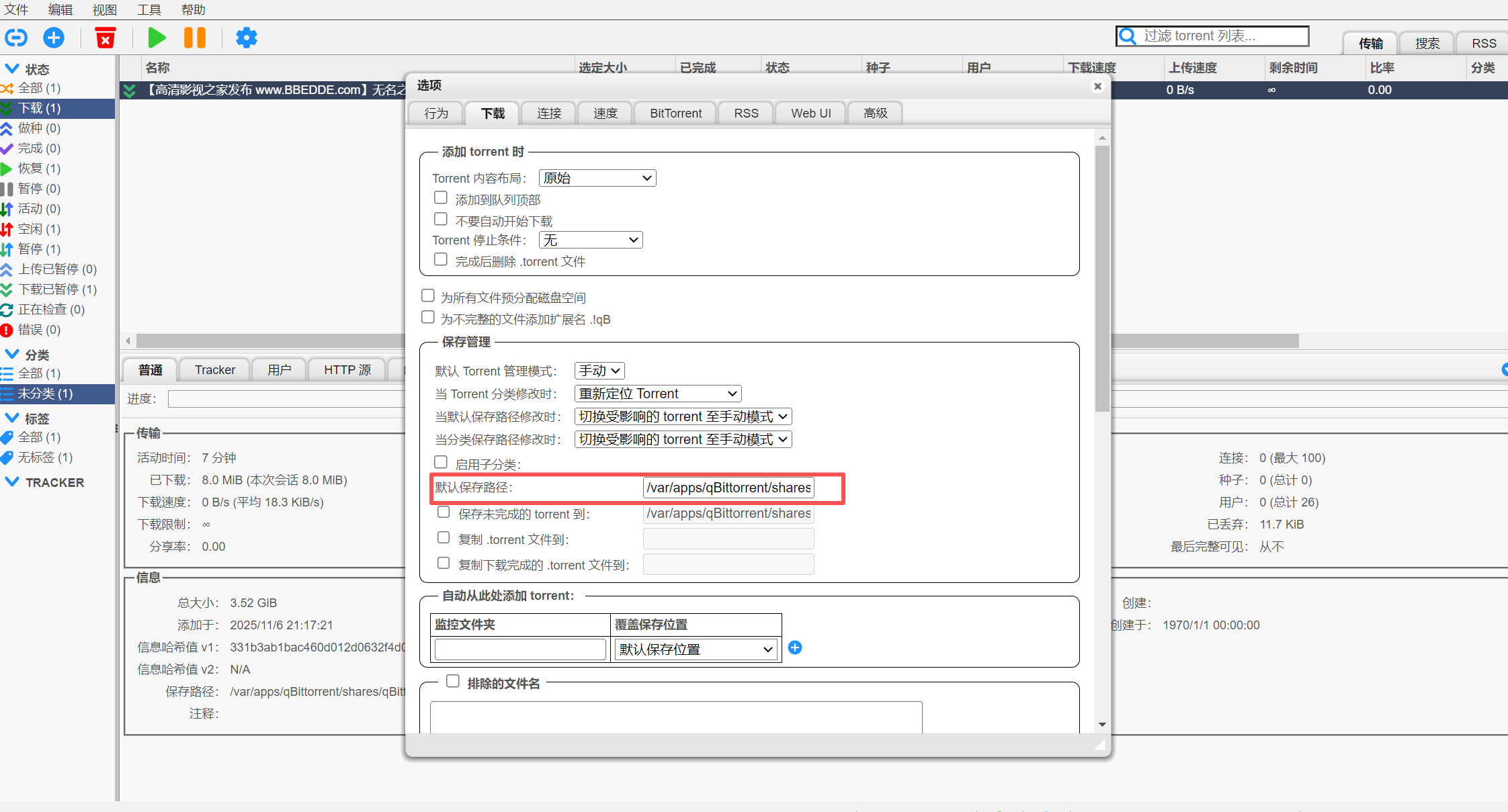
Task: Switch to the BitTorrent settings tab
Action: coord(675,113)
